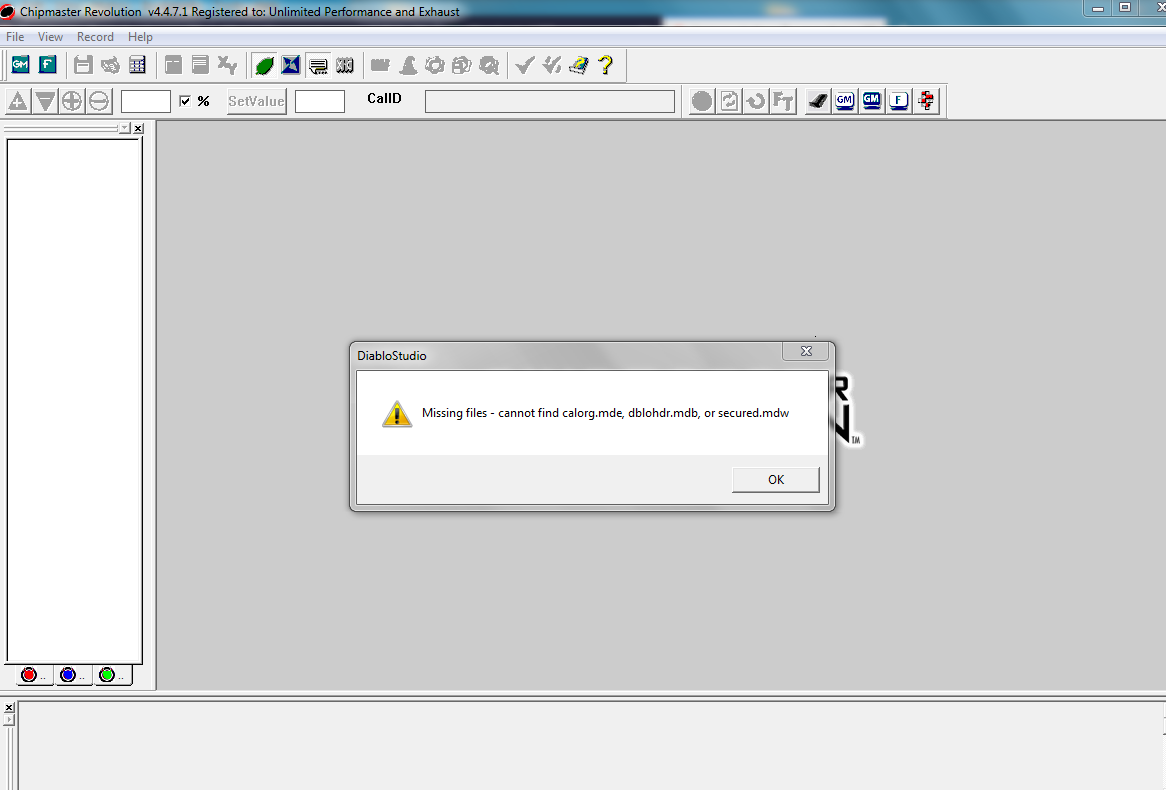This screenshot has height=790, width=1166.
Task: Click the refresh document icon
Action: tap(729, 100)
